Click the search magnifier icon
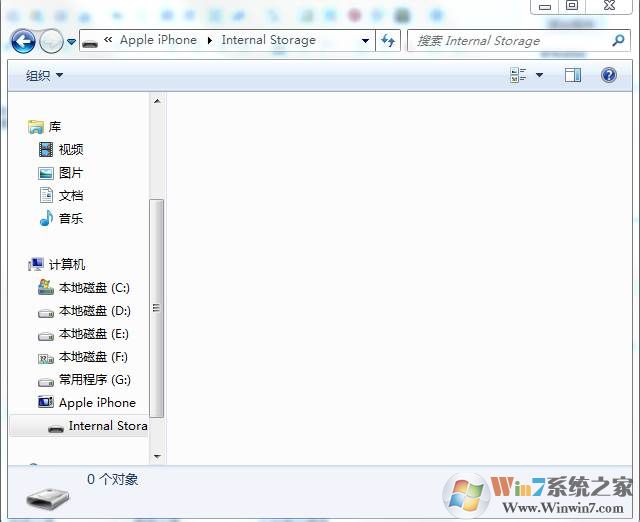Image resolution: width=640 pixels, height=522 pixels. pyautogui.click(x=618, y=41)
